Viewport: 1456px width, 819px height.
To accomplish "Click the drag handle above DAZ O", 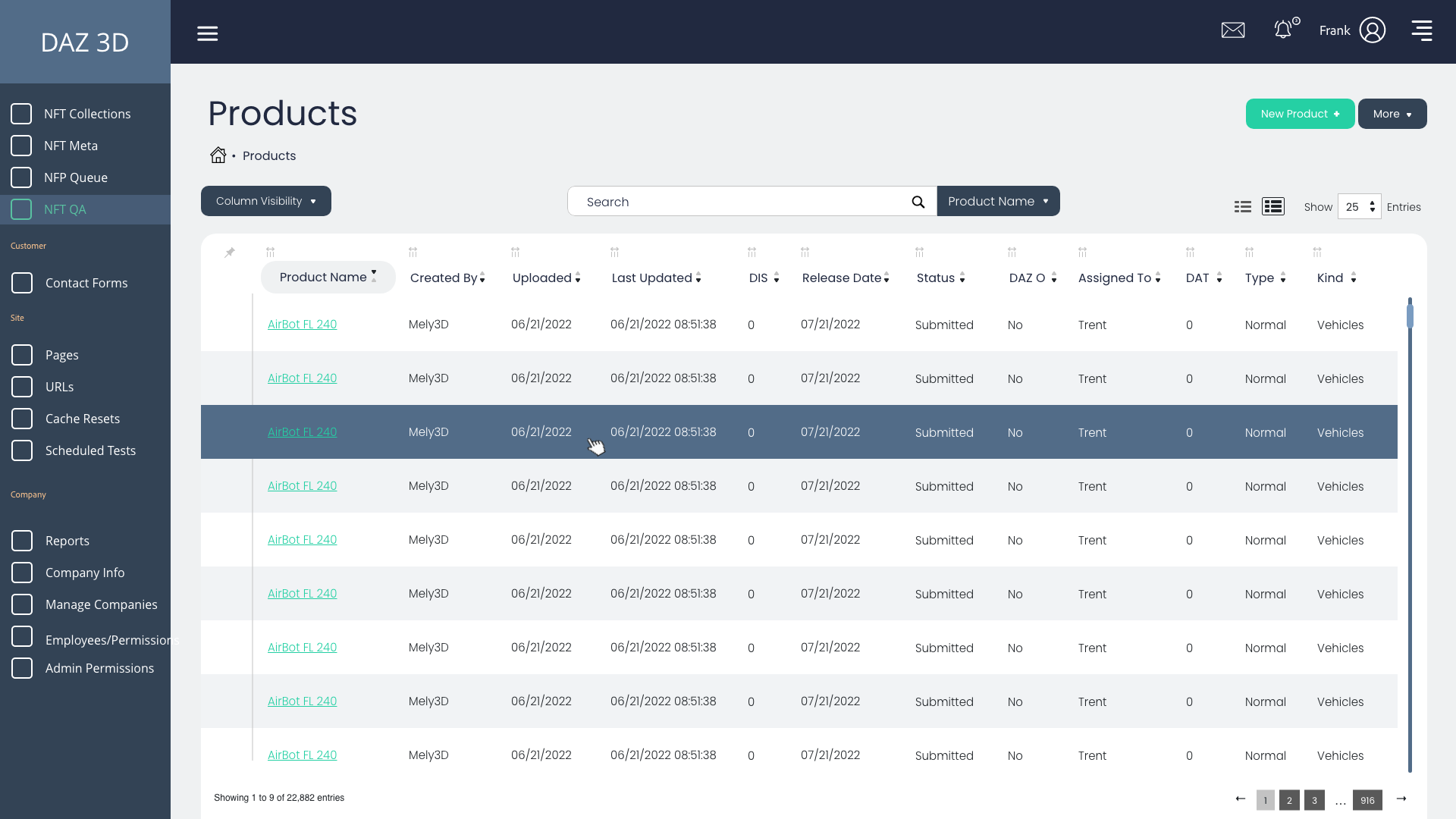I will click(1012, 252).
